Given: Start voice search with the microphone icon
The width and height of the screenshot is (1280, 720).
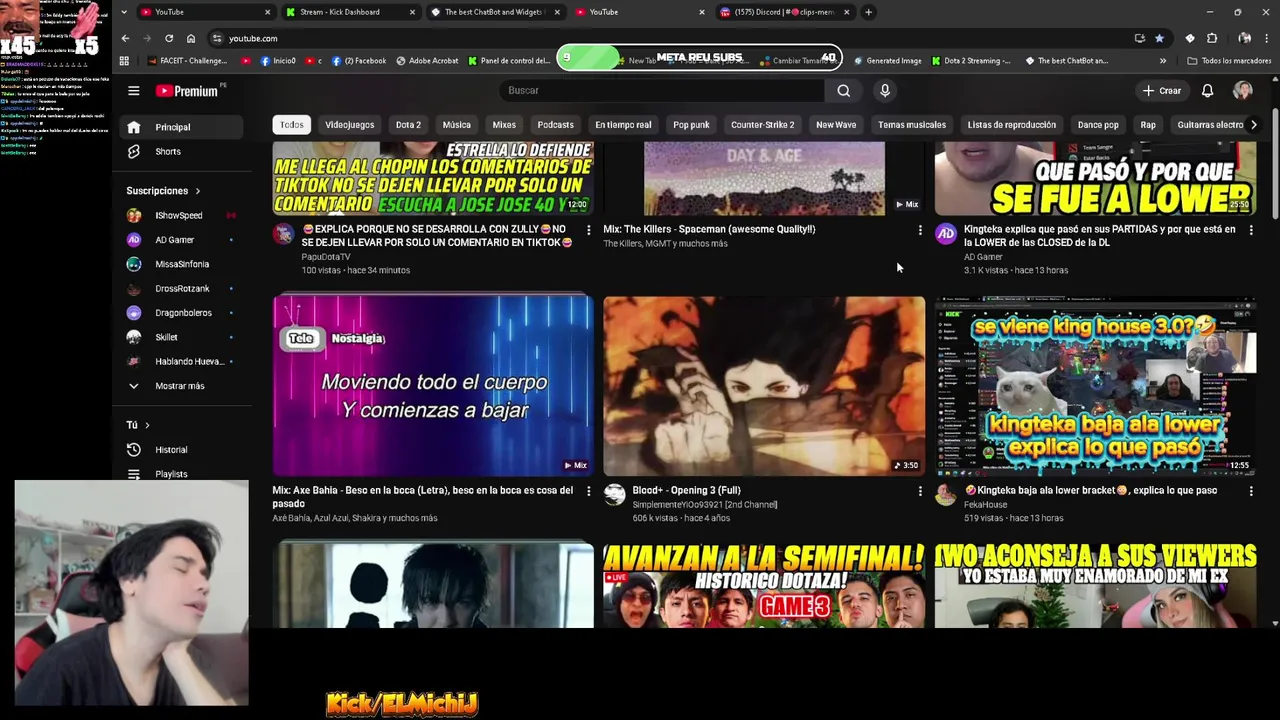Looking at the screenshot, I should [x=884, y=90].
